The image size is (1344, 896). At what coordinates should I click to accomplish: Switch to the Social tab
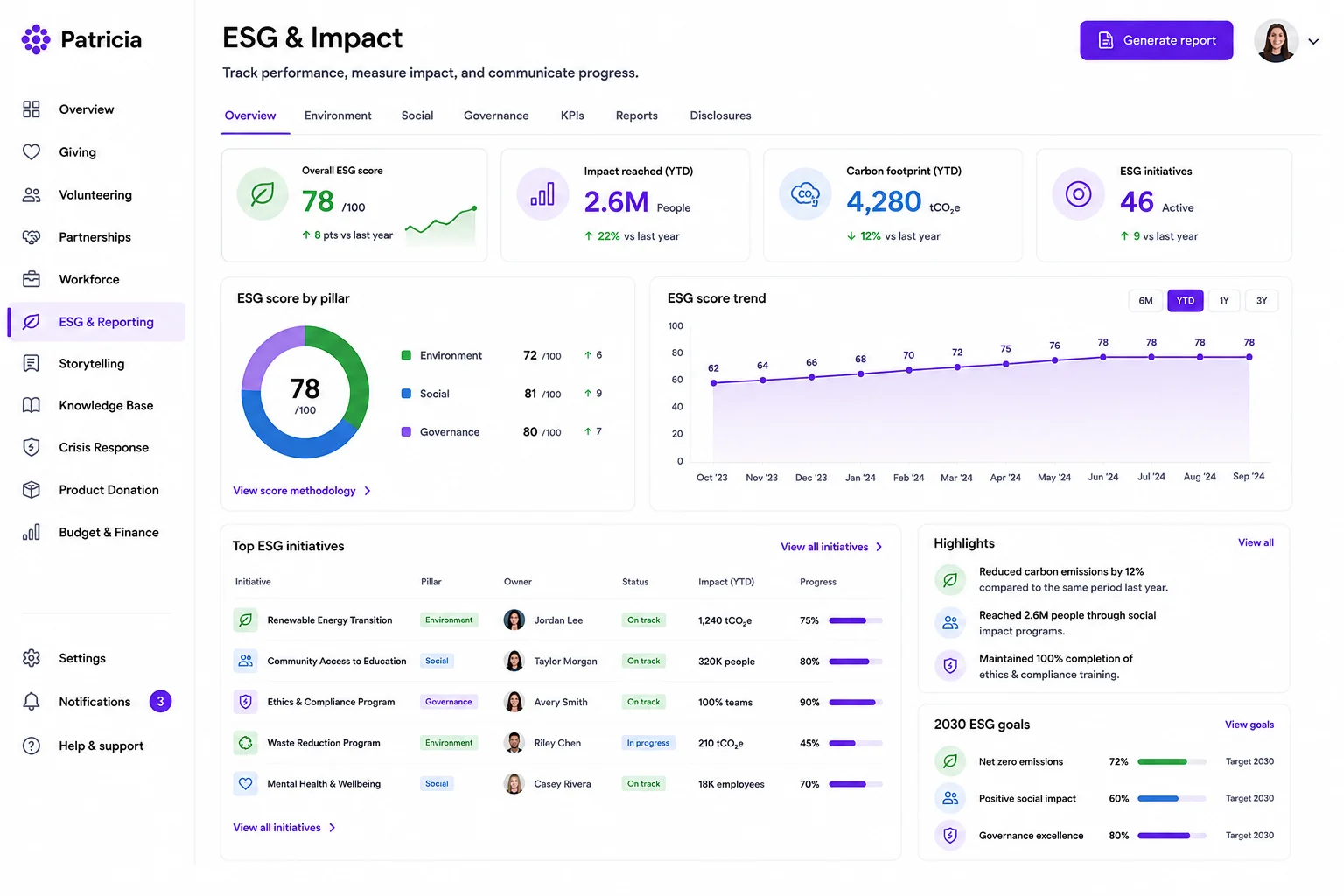click(x=417, y=115)
